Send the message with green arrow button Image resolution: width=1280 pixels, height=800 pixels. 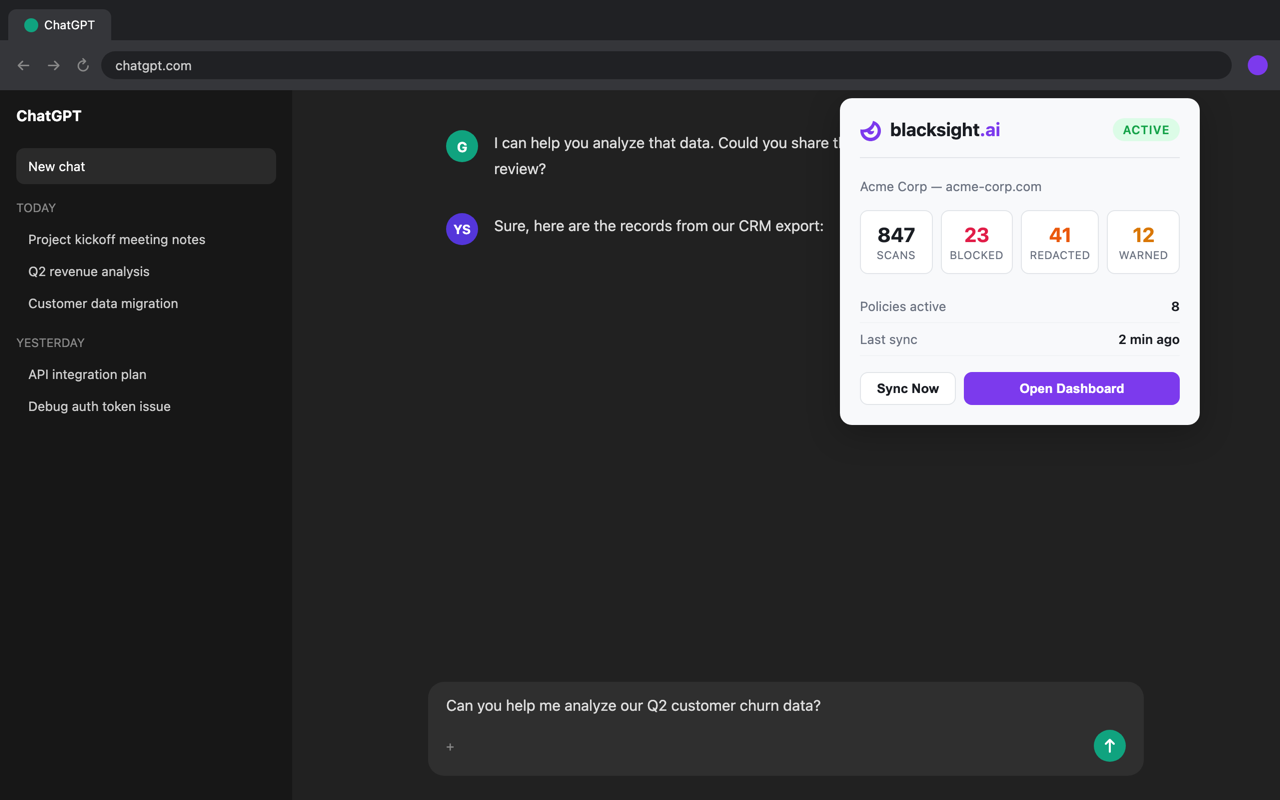point(1109,745)
